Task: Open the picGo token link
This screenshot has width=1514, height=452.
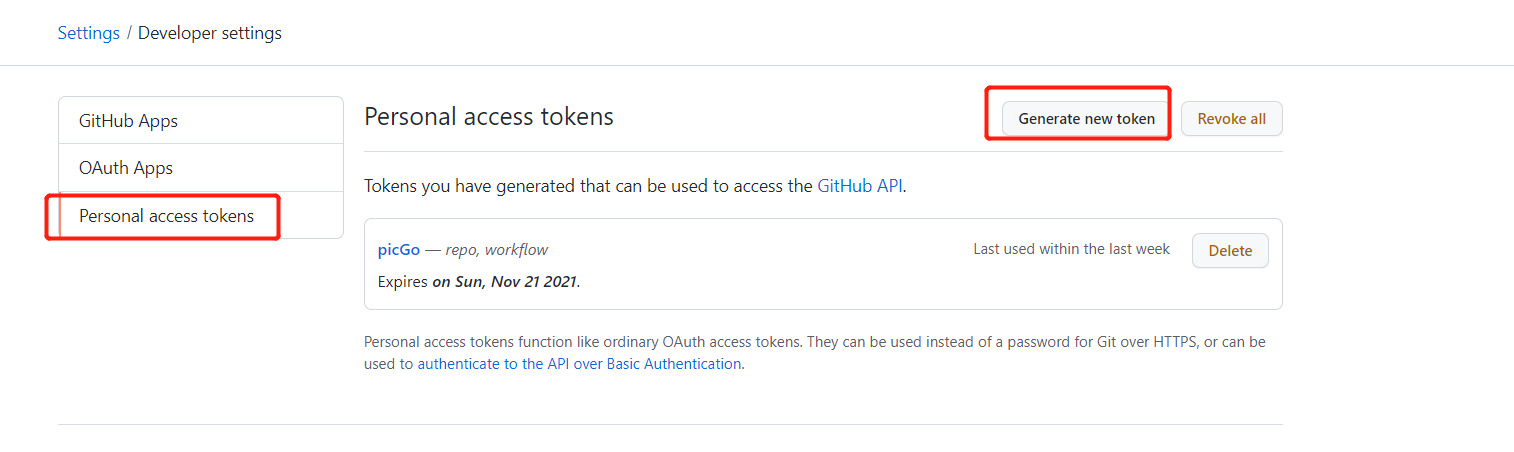Action: (x=399, y=250)
